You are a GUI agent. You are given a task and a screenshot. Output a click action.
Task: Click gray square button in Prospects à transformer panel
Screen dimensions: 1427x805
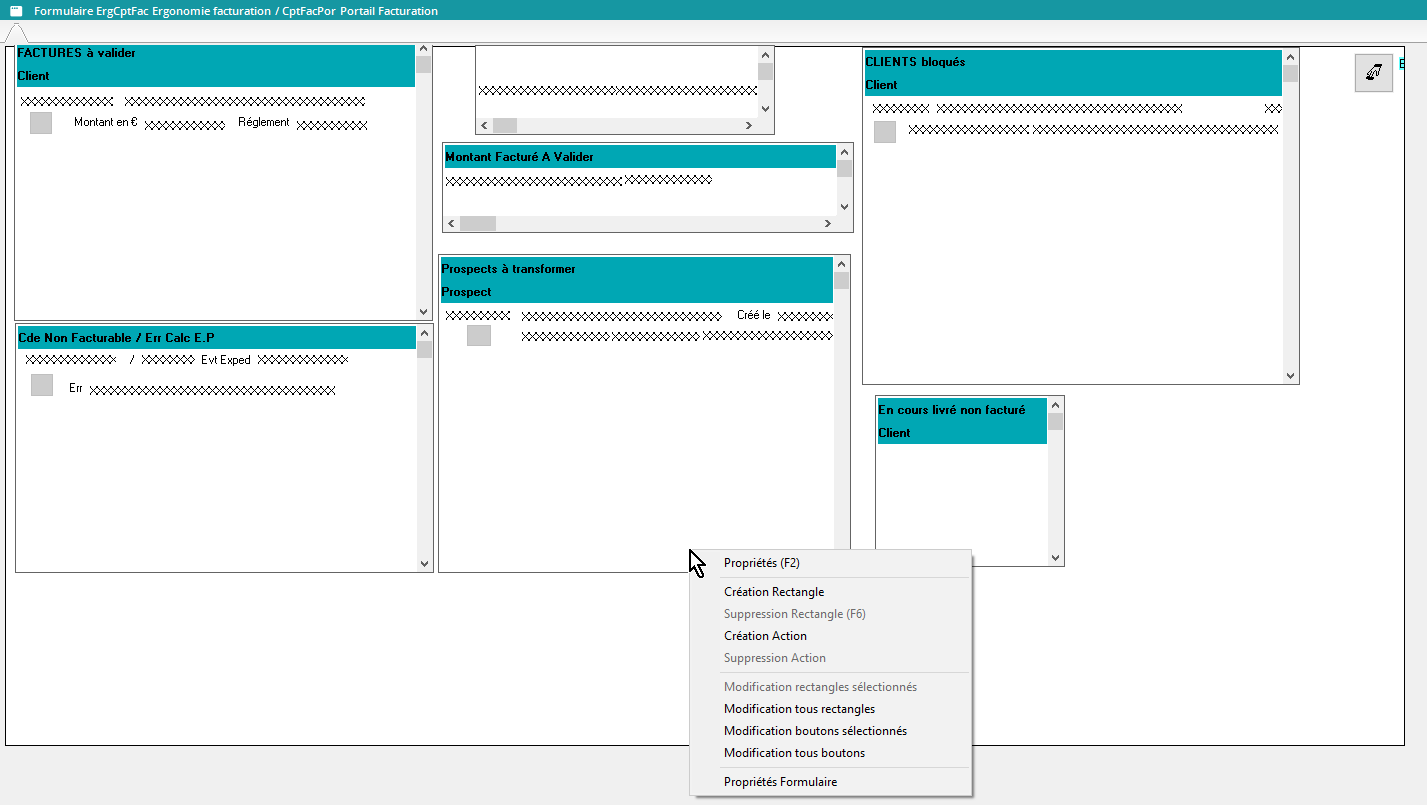click(479, 336)
